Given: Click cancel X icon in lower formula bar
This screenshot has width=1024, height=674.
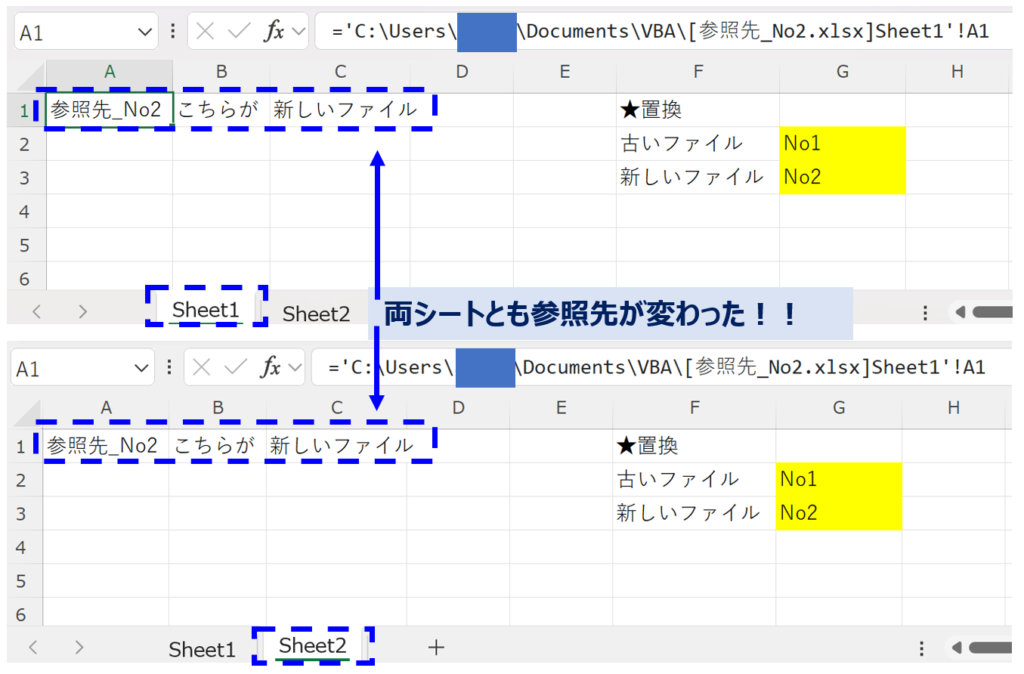Looking at the screenshot, I should point(201,367).
